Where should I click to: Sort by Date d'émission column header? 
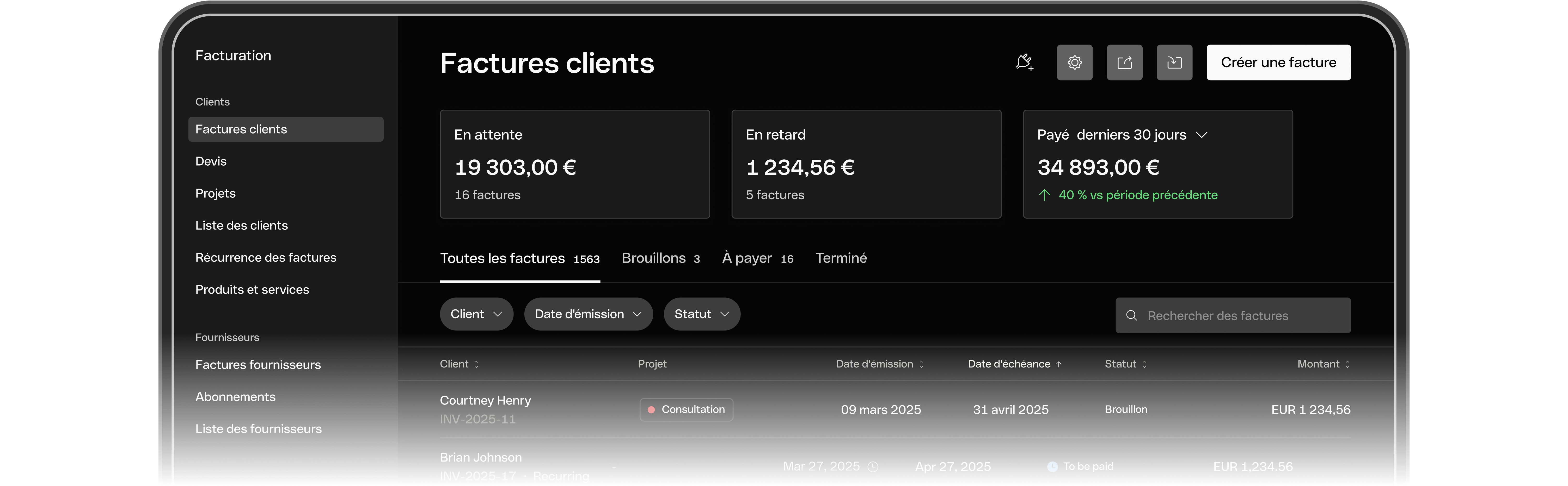pyautogui.click(x=880, y=364)
